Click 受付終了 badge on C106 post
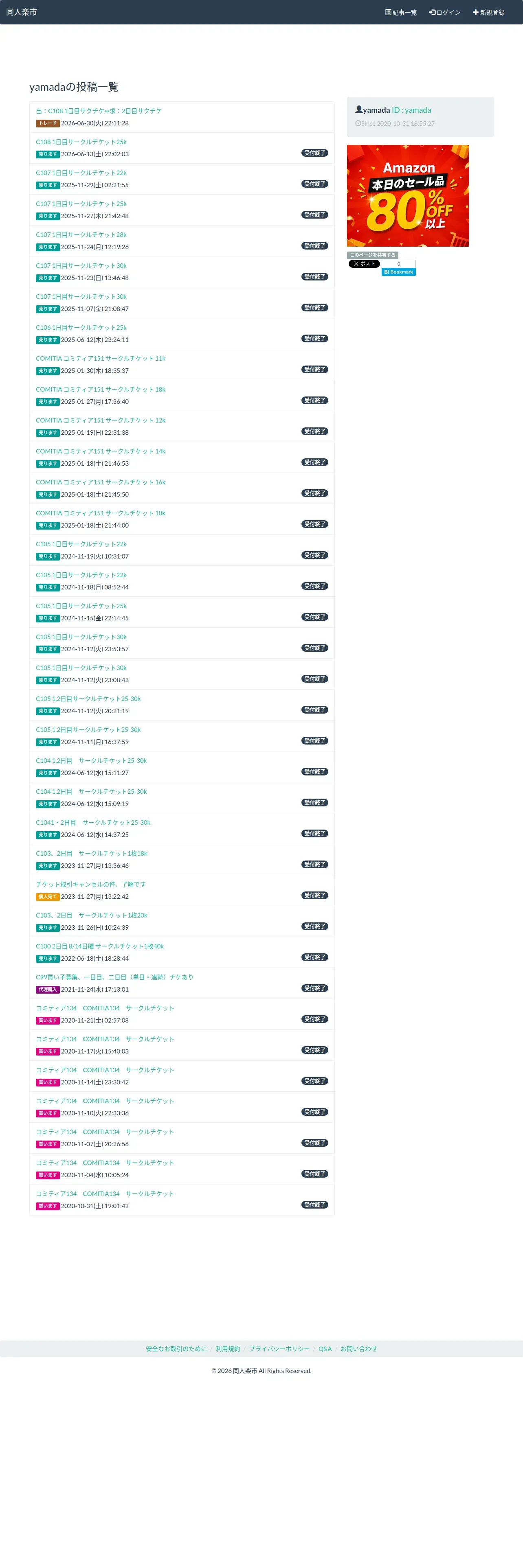Image resolution: width=523 pixels, height=1568 pixels. [315, 338]
